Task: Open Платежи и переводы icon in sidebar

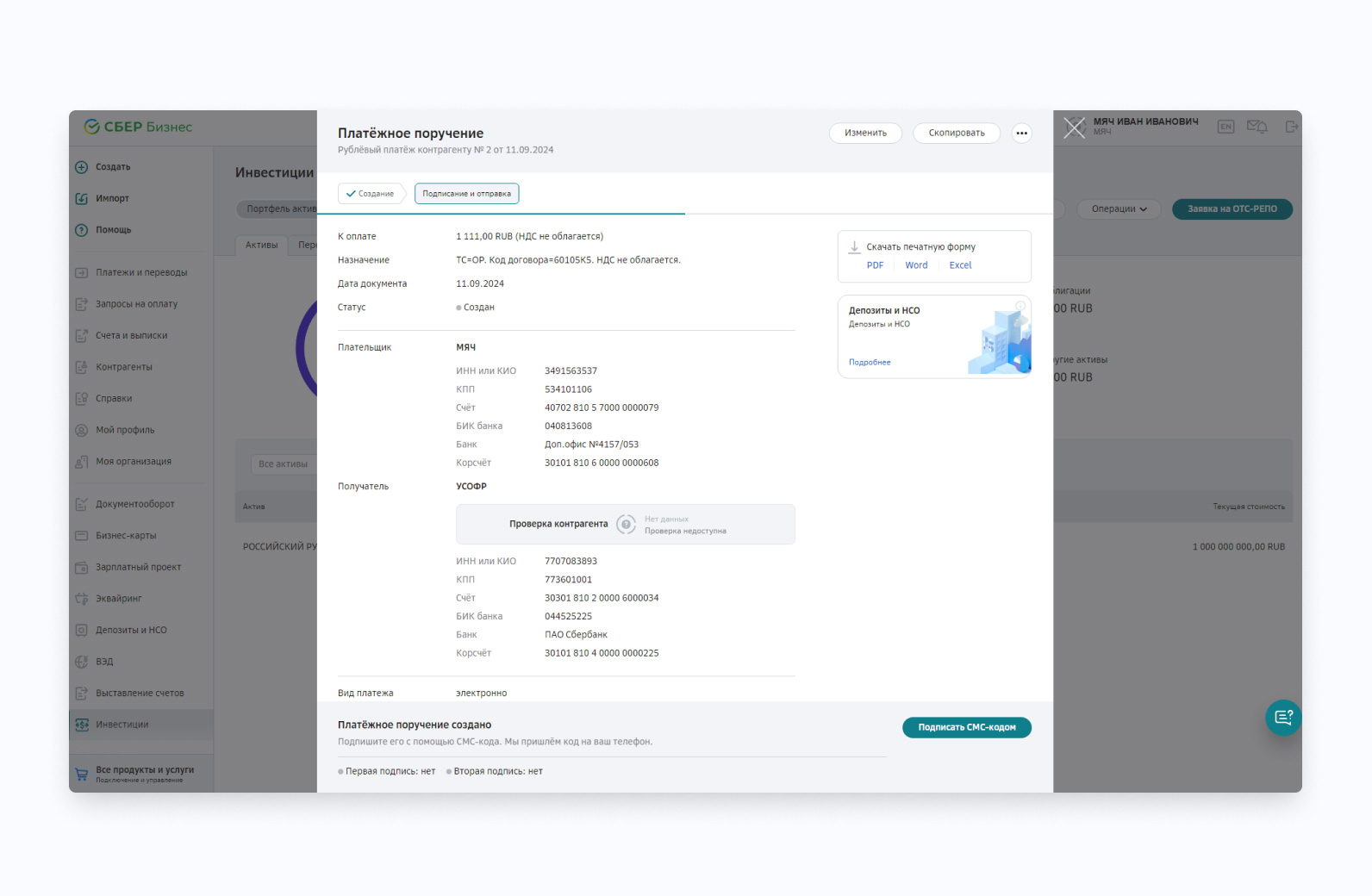Action: [82, 272]
